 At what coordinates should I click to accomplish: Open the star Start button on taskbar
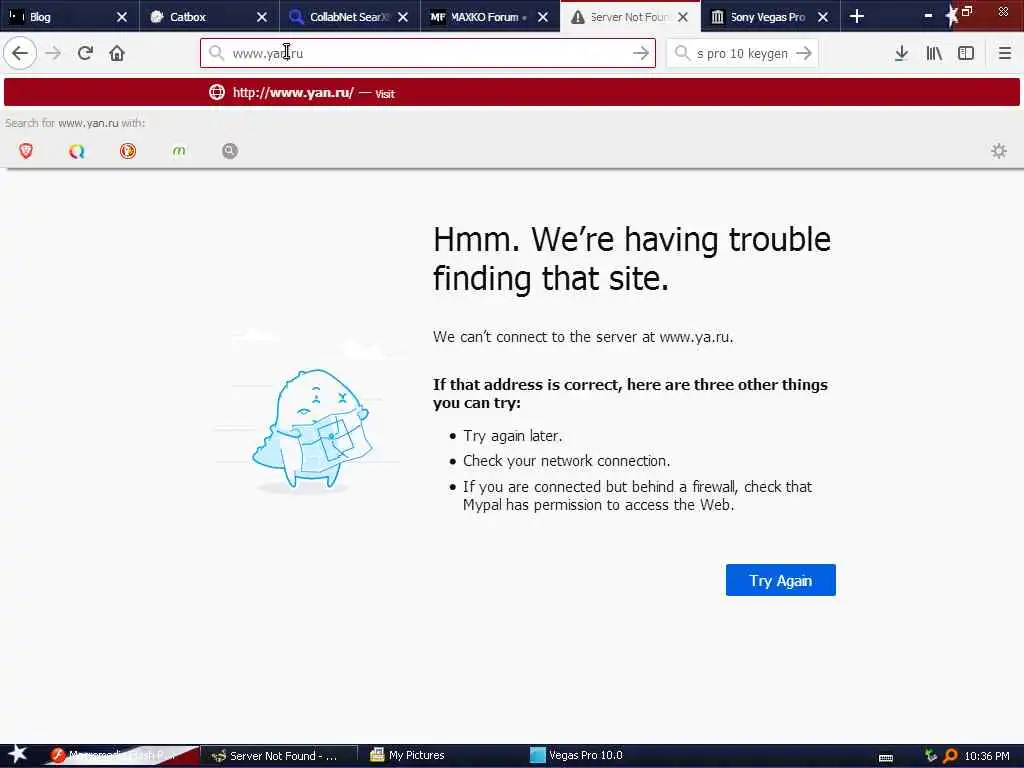coord(18,754)
